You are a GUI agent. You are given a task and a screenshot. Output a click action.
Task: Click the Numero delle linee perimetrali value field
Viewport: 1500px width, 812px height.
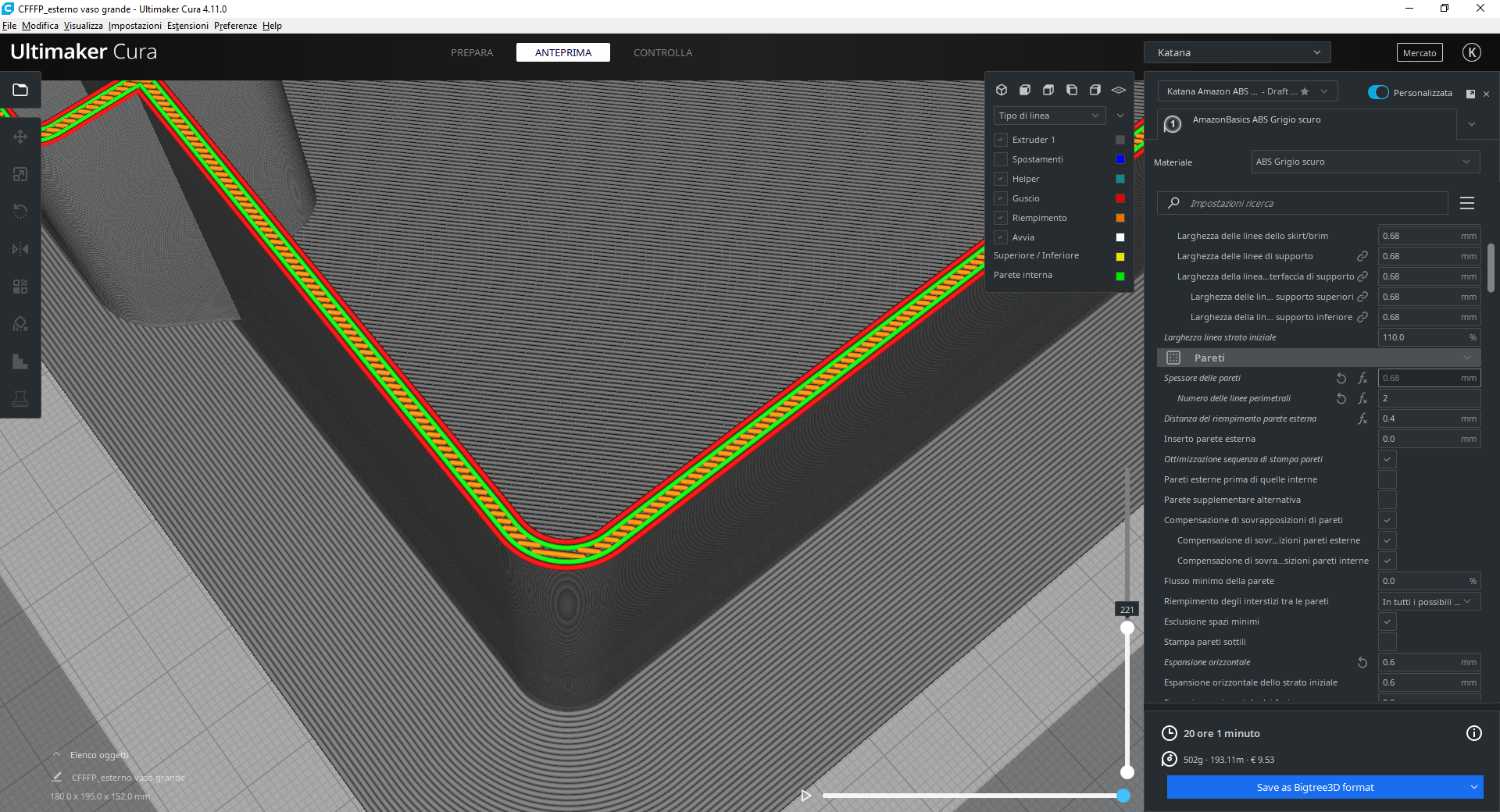1429,398
